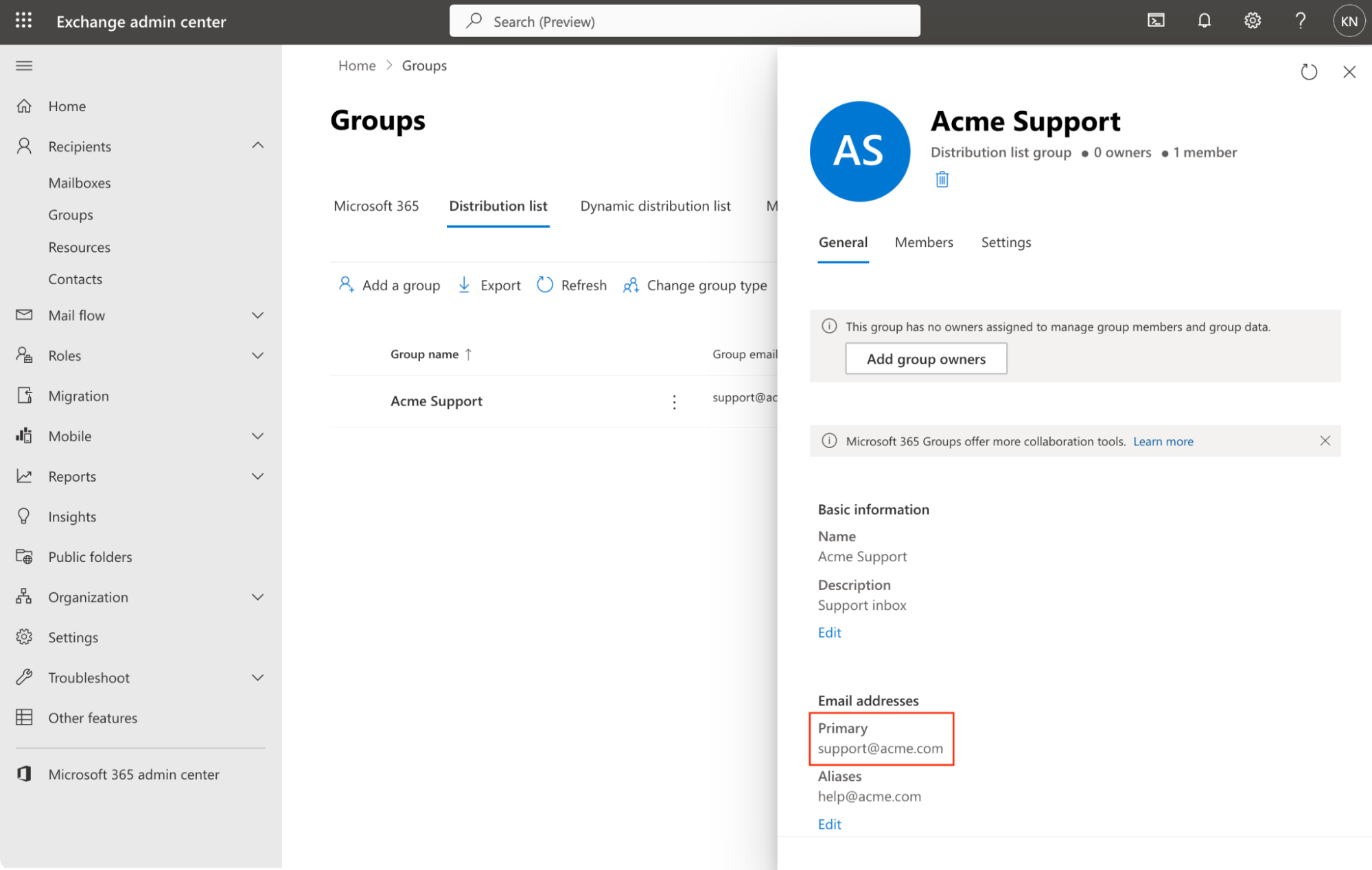The width and height of the screenshot is (1372, 870).
Task: Click alias help@acme.com
Action: 869,797
